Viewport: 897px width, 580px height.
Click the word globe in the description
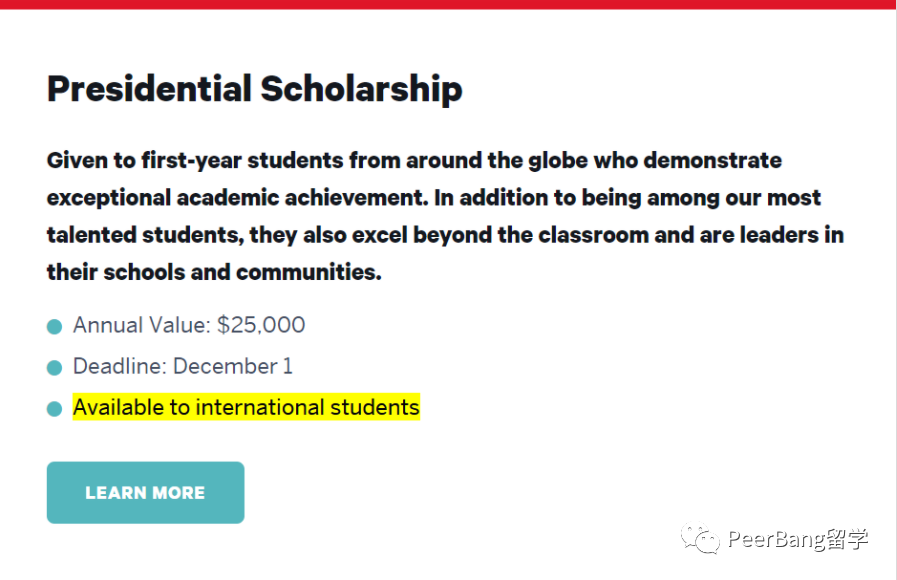point(558,161)
